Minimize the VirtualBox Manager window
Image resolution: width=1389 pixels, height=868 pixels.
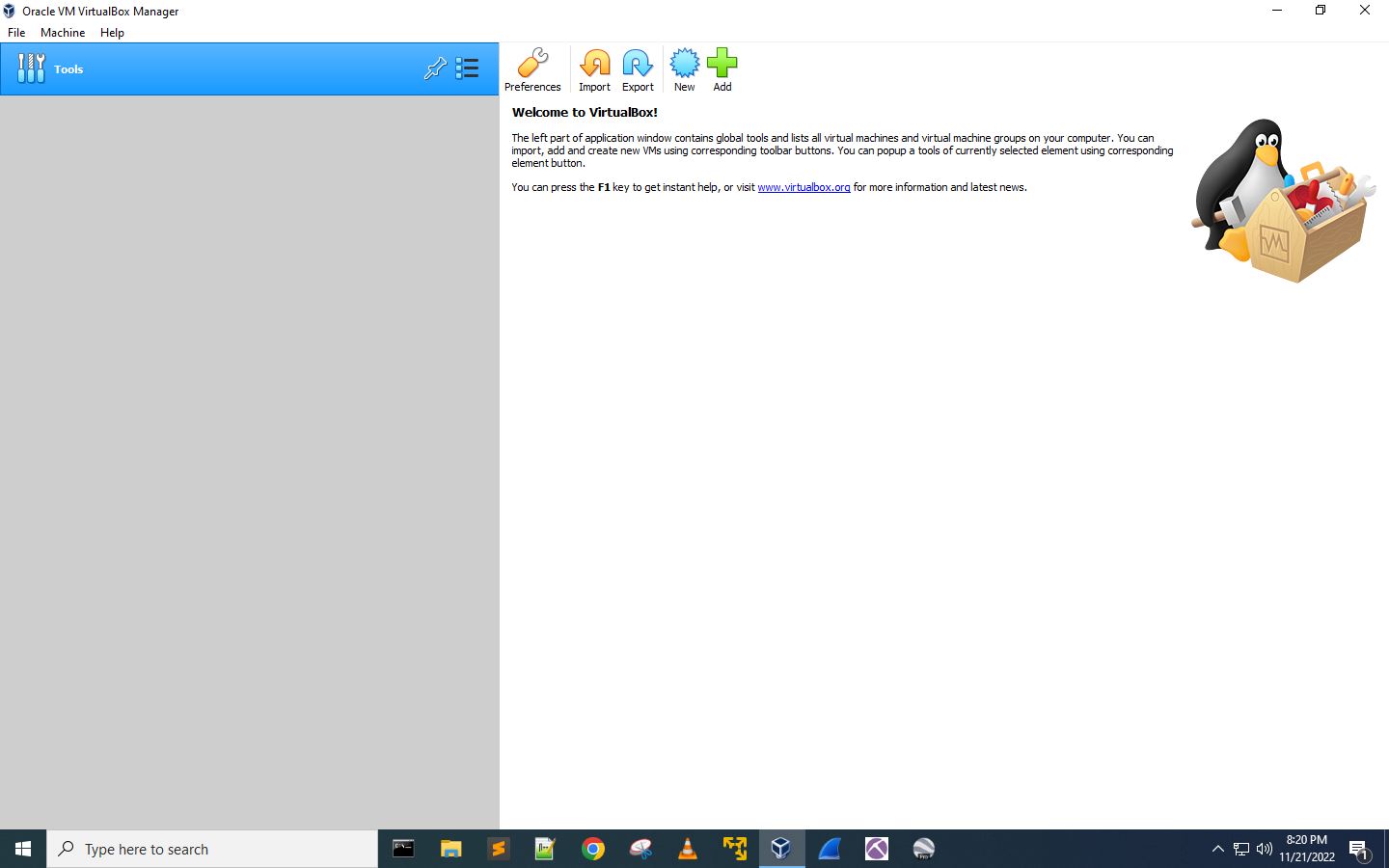(x=1277, y=11)
